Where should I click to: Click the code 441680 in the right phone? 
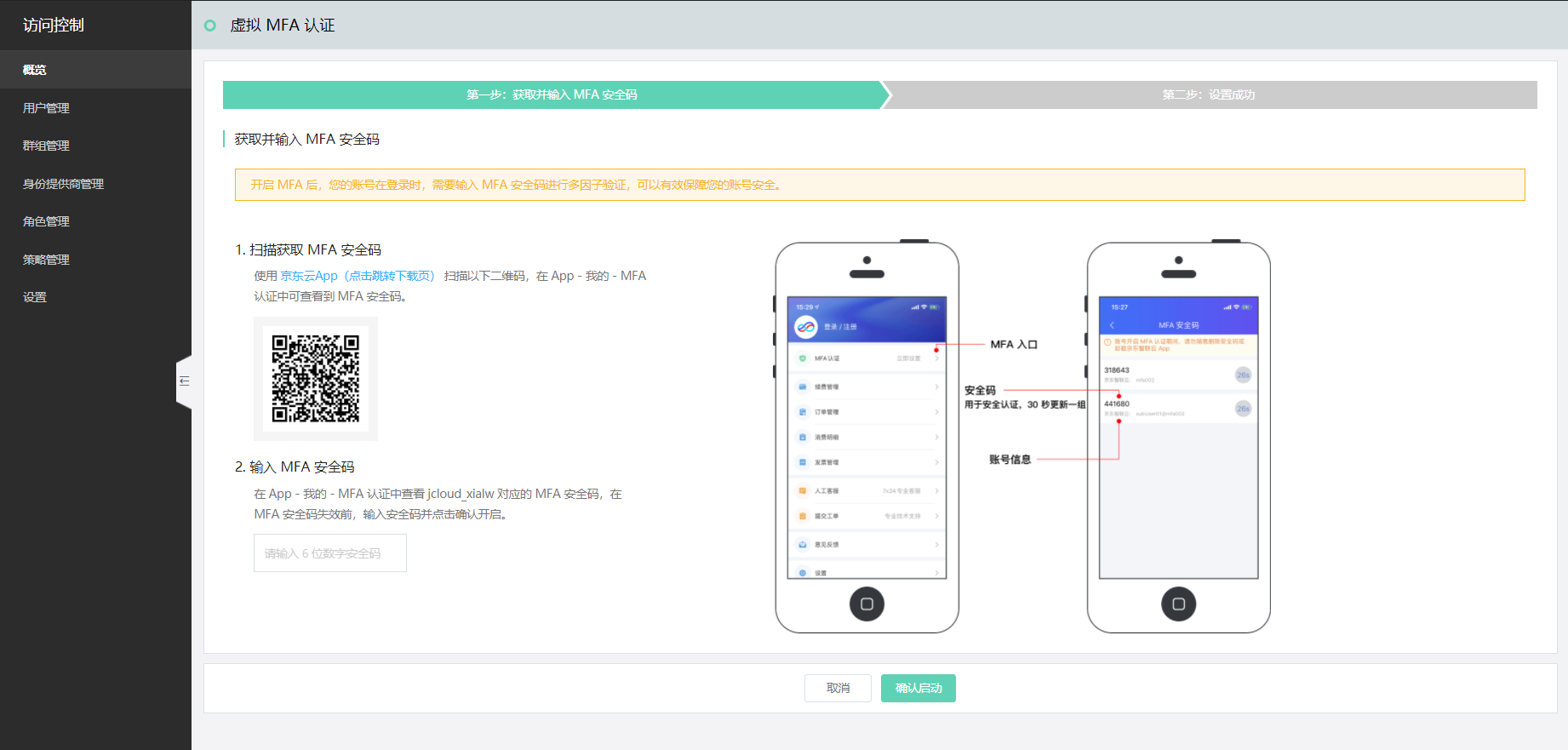click(x=1117, y=404)
